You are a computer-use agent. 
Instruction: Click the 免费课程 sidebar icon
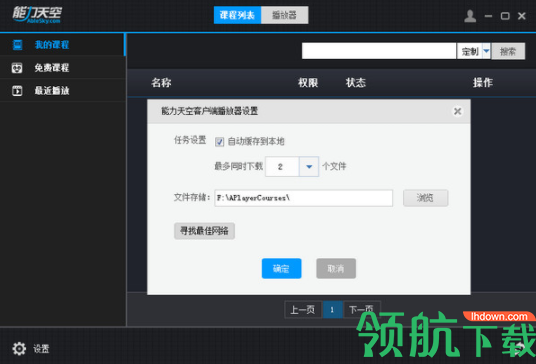coord(17,68)
